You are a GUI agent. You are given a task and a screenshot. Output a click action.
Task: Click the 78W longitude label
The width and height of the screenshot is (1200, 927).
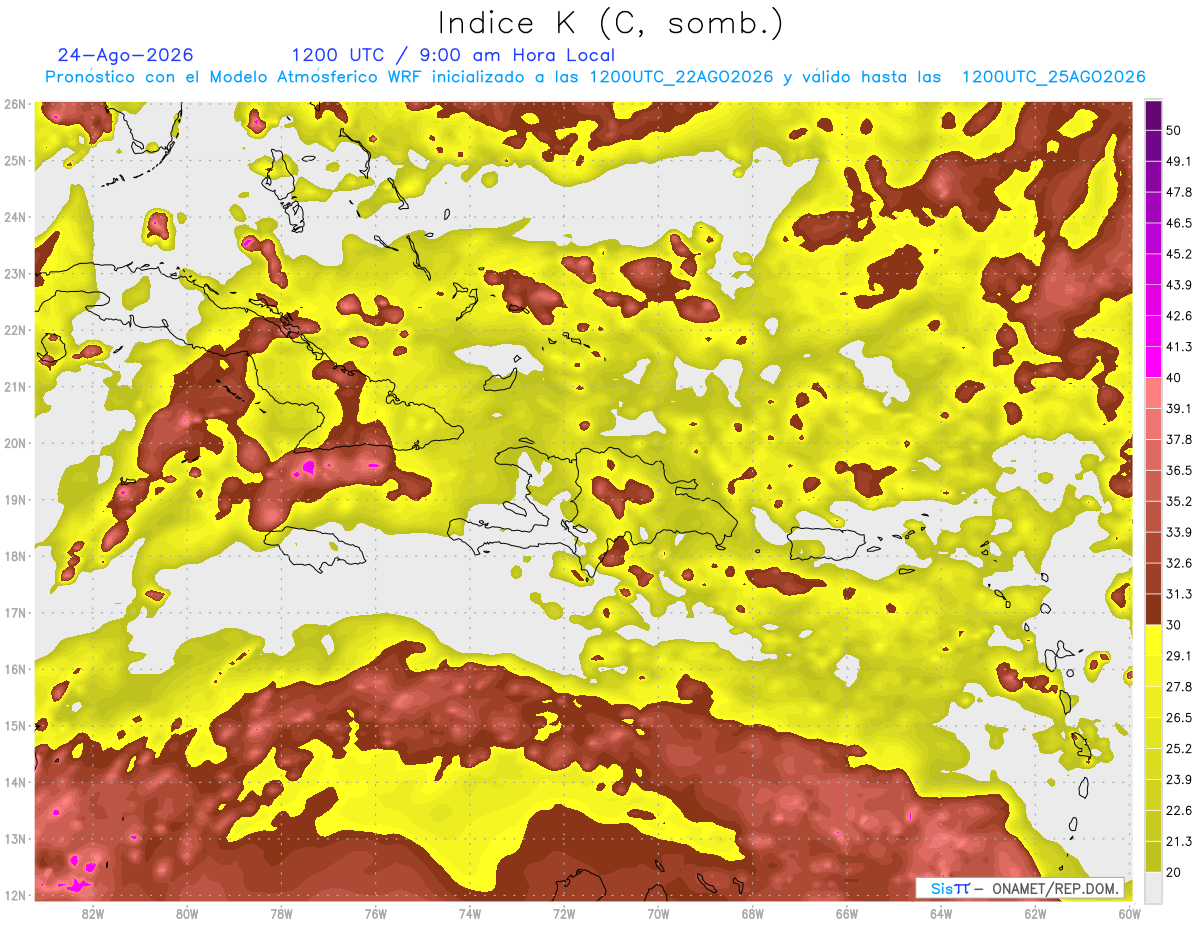(x=281, y=913)
